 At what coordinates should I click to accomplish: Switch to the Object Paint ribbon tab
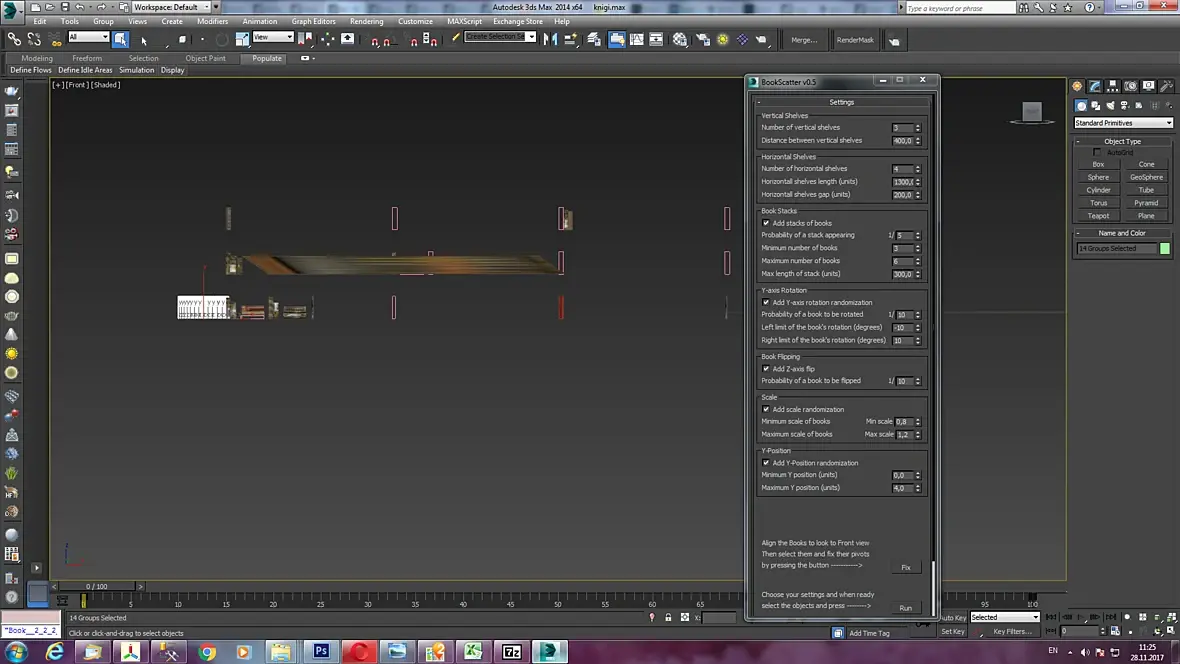[x=205, y=58]
